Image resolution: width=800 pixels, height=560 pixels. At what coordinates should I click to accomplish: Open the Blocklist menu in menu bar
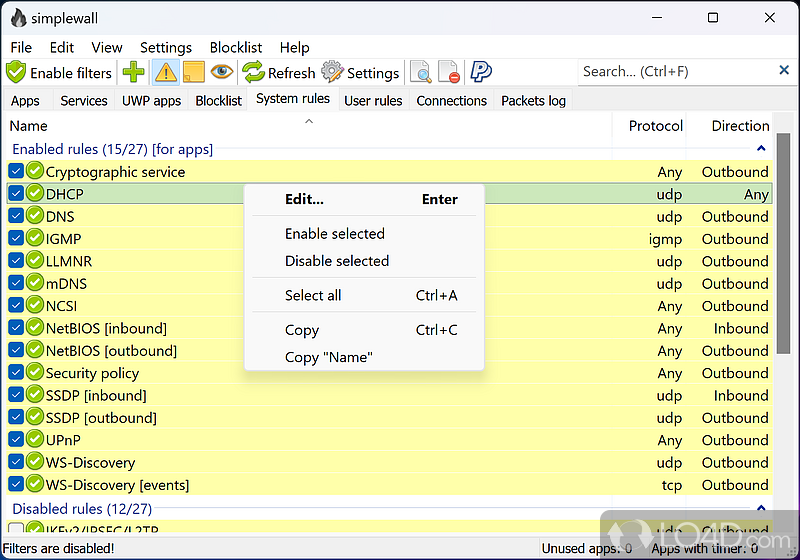click(236, 47)
